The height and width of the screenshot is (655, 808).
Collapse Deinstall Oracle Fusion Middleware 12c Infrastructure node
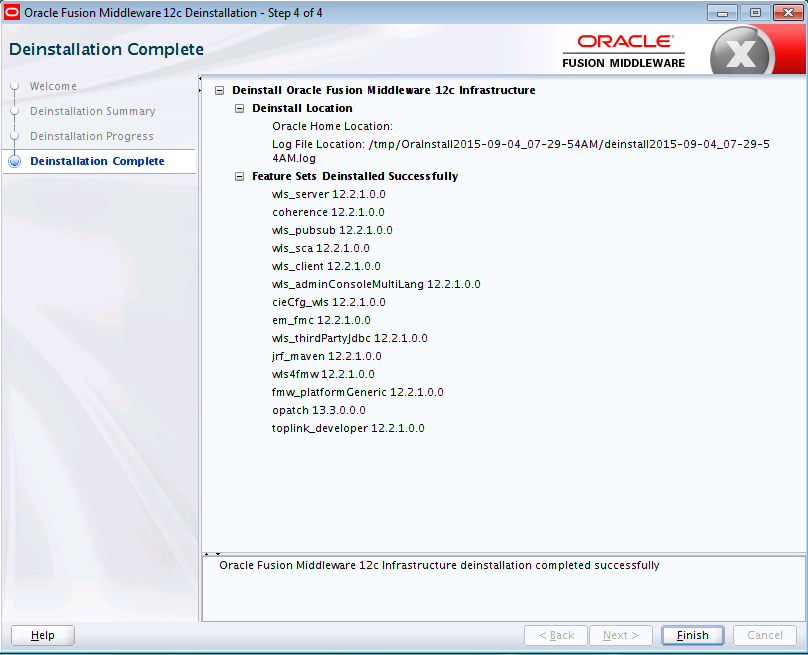coord(220,91)
